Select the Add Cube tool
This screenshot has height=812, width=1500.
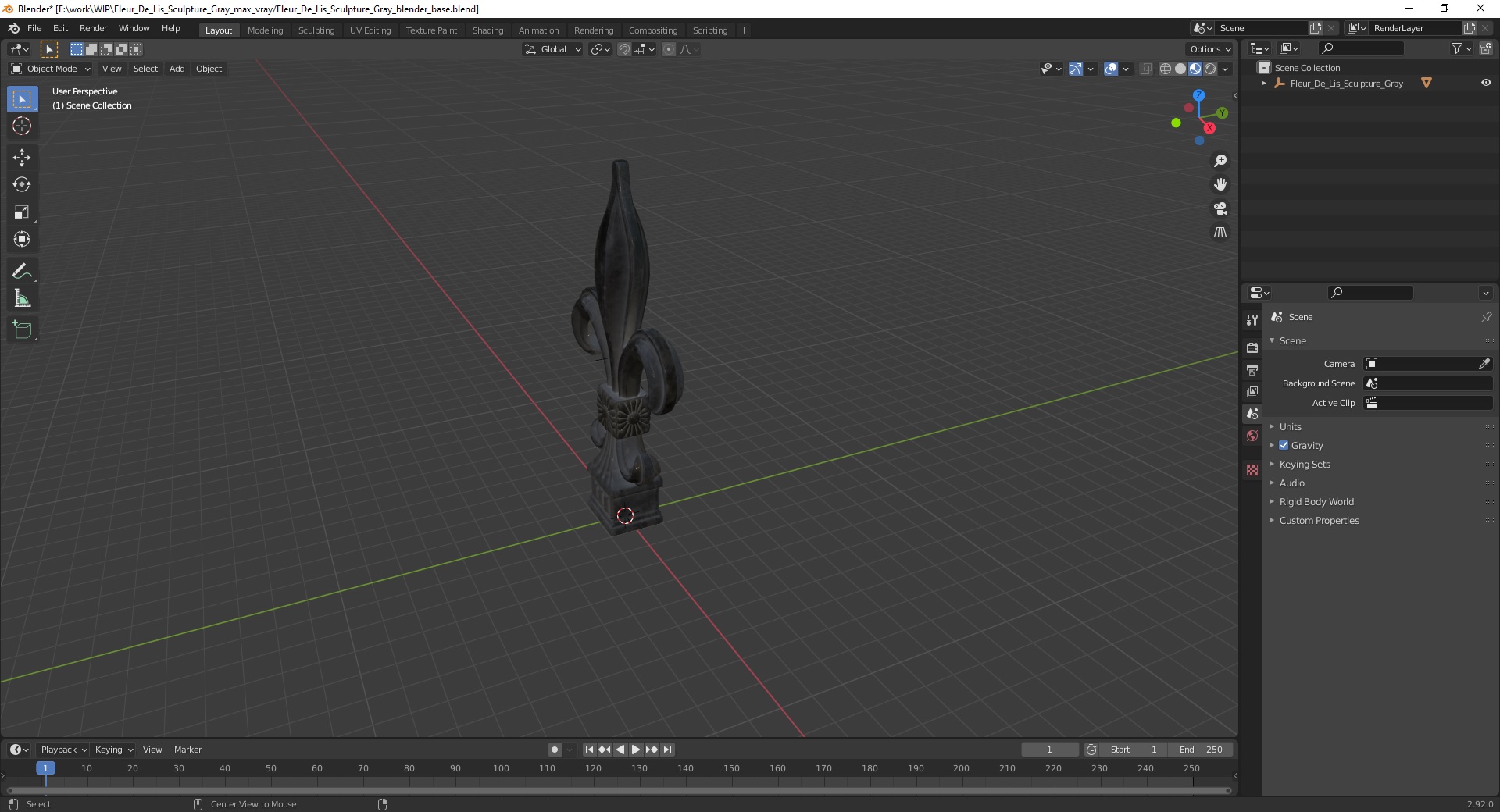pos(22,330)
